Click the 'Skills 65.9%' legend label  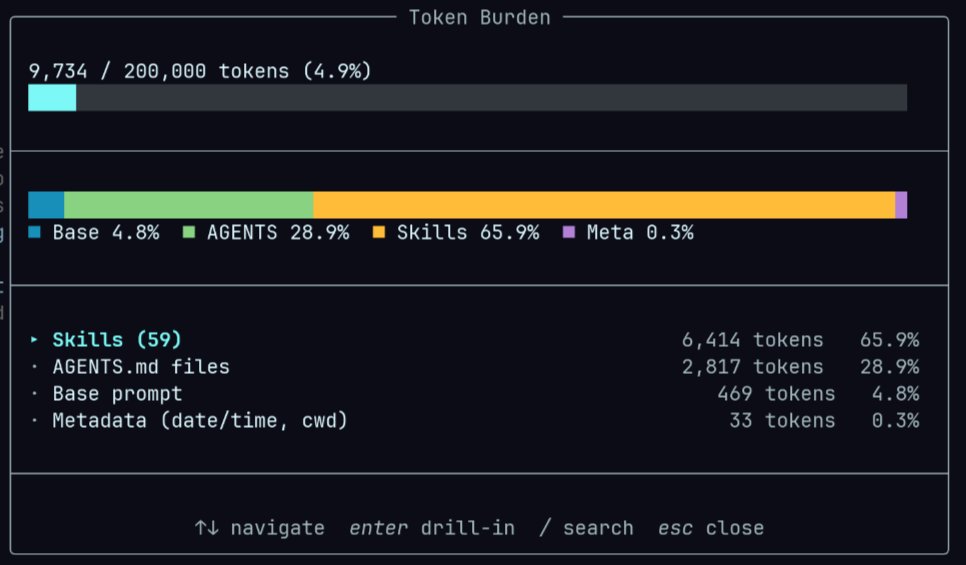click(468, 233)
